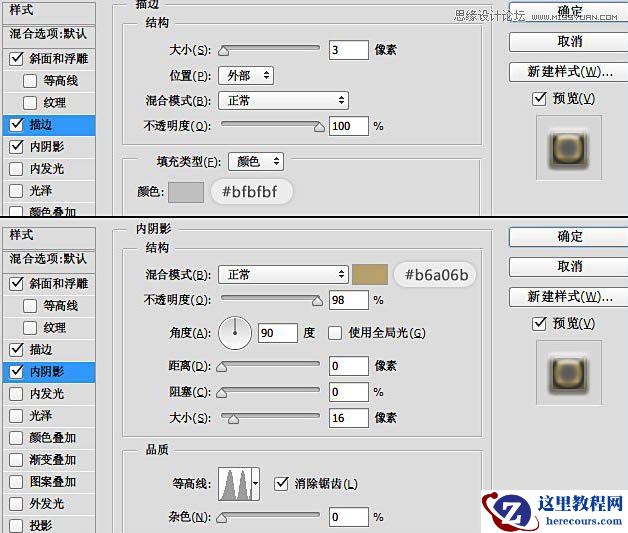The height and width of the screenshot is (533, 628).
Task: Click 杂色 field showing 0
Action: (348, 517)
